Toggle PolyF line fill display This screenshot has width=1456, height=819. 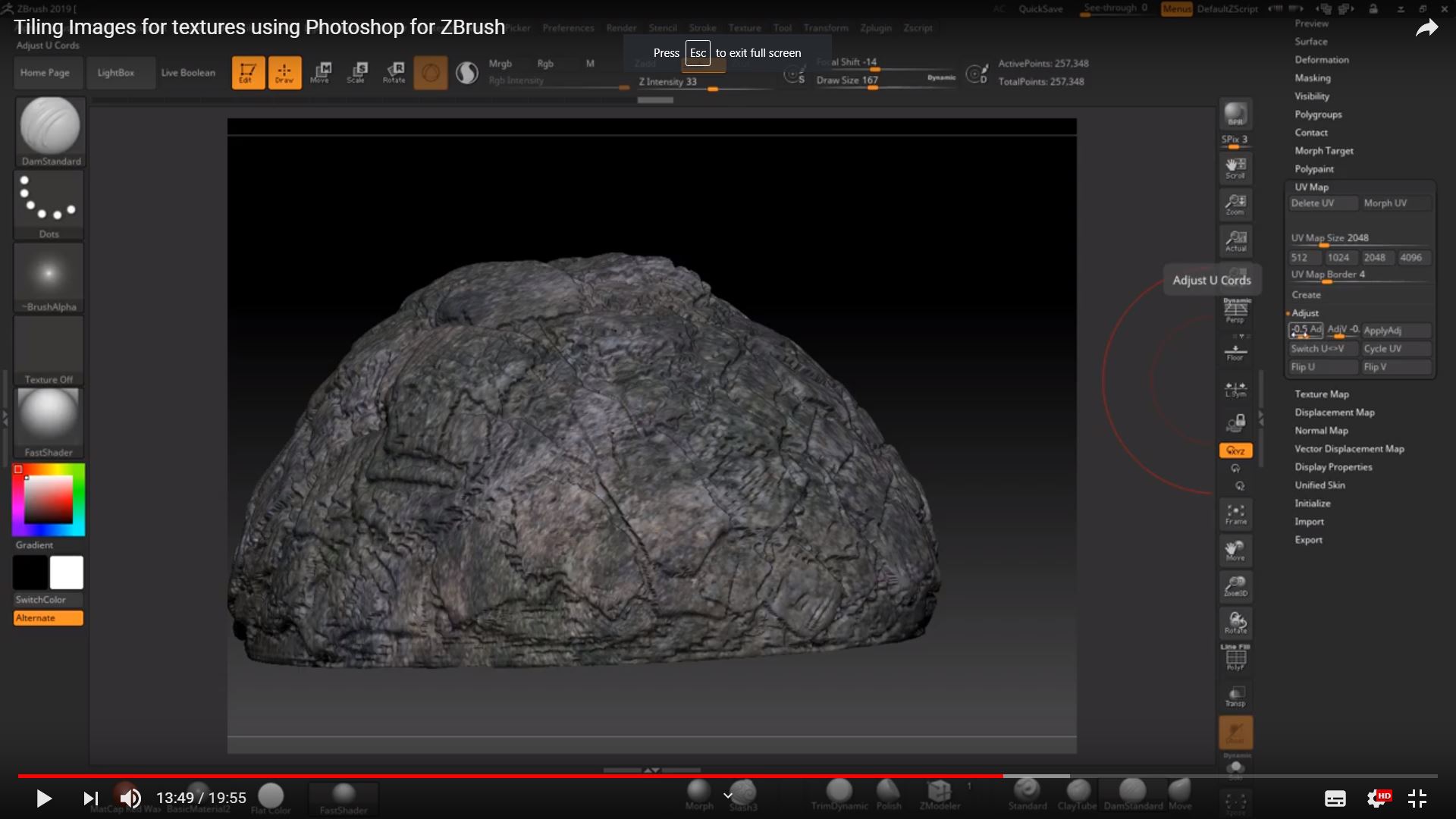tap(1235, 657)
